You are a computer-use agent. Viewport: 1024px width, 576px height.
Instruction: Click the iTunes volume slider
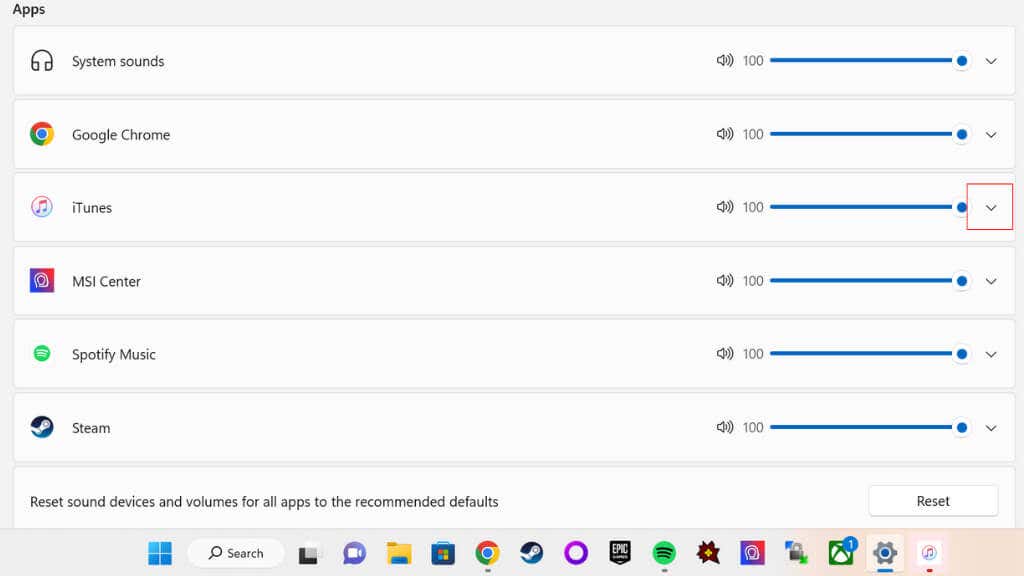click(869, 207)
